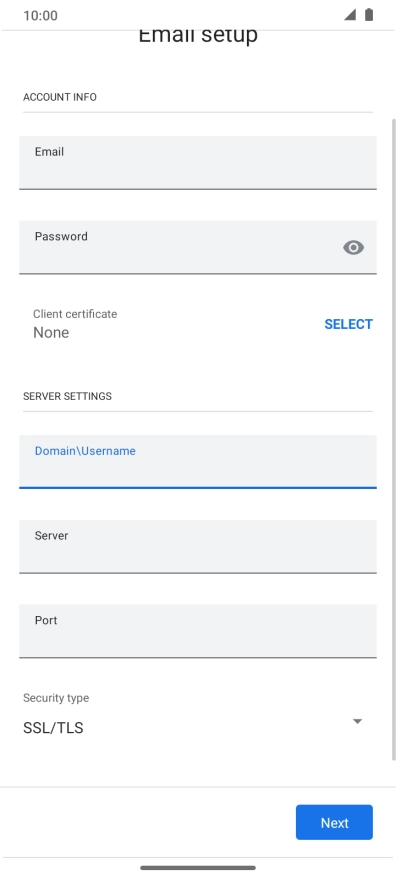Tap the SERVER SETTINGS section header
Viewport: 396px width, 880px height.
tap(67, 396)
